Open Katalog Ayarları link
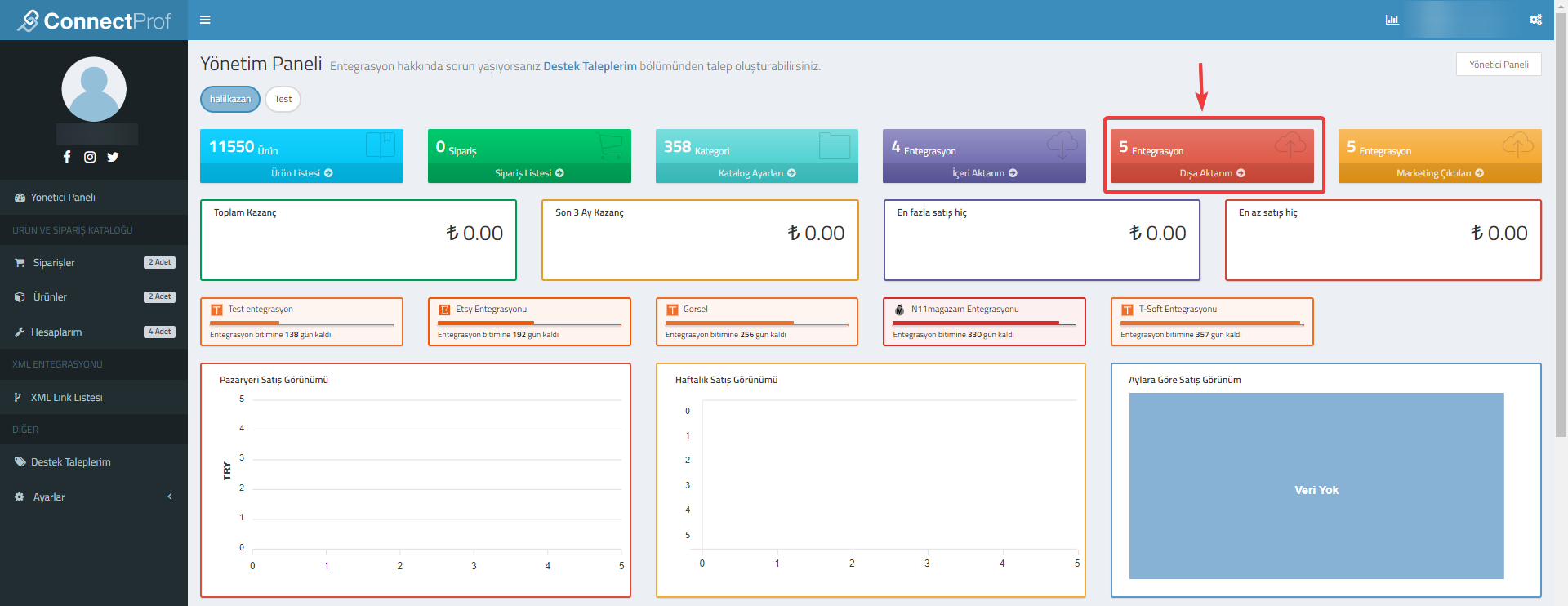This screenshot has width=1568, height=606. tap(757, 173)
